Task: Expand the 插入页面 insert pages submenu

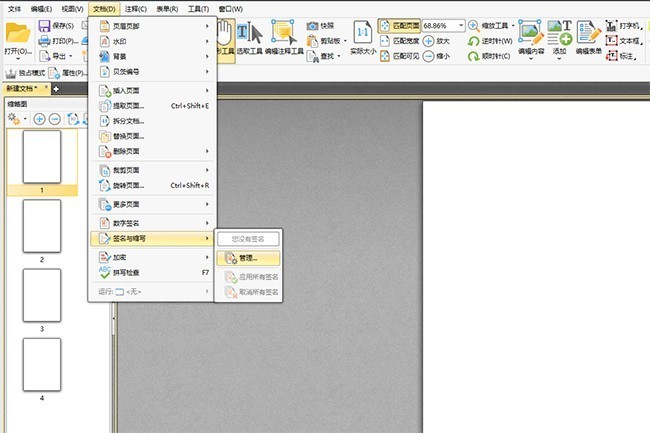Action: click(153, 90)
